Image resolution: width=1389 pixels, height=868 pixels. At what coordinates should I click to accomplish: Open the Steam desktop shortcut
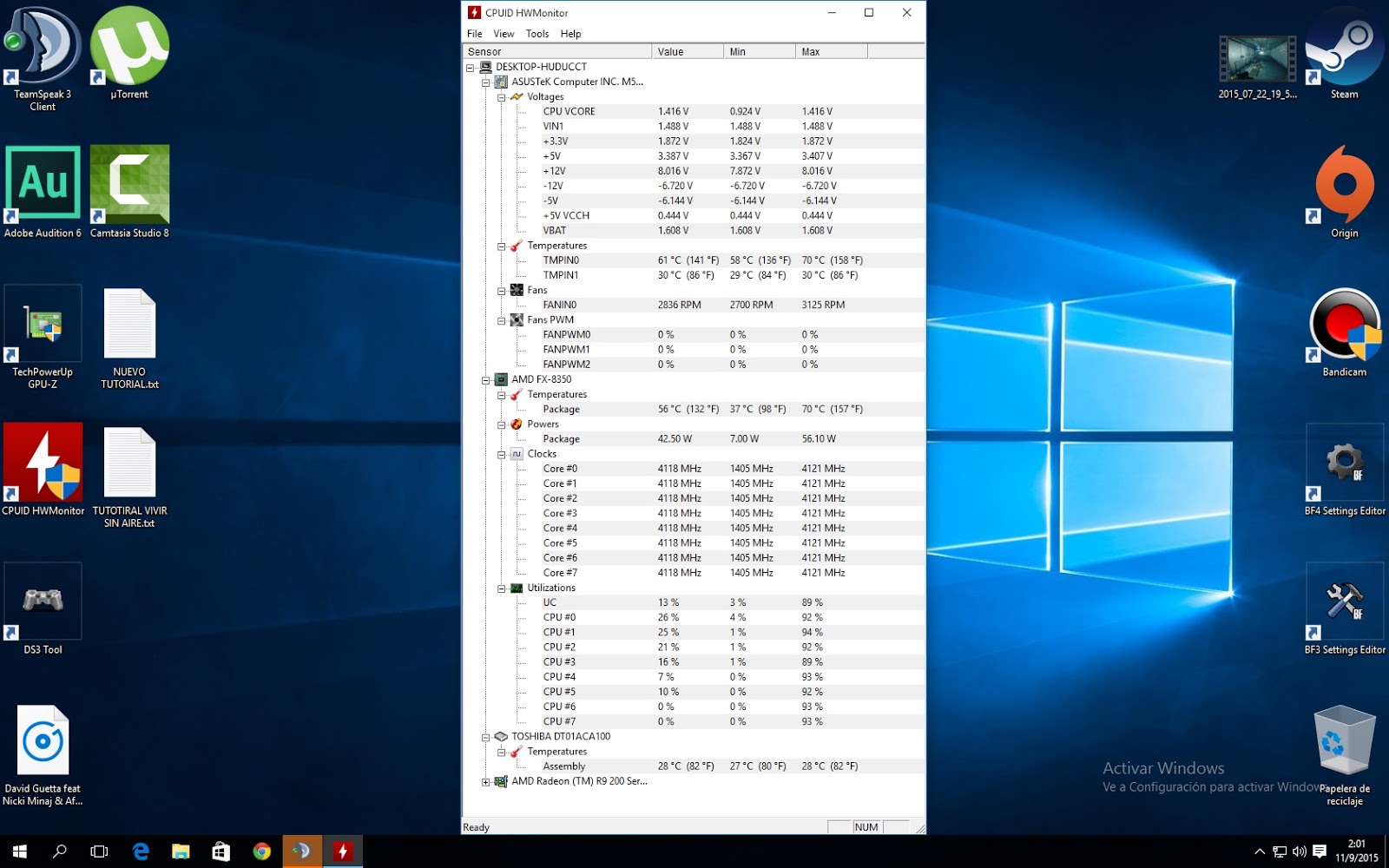[x=1344, y=54]
